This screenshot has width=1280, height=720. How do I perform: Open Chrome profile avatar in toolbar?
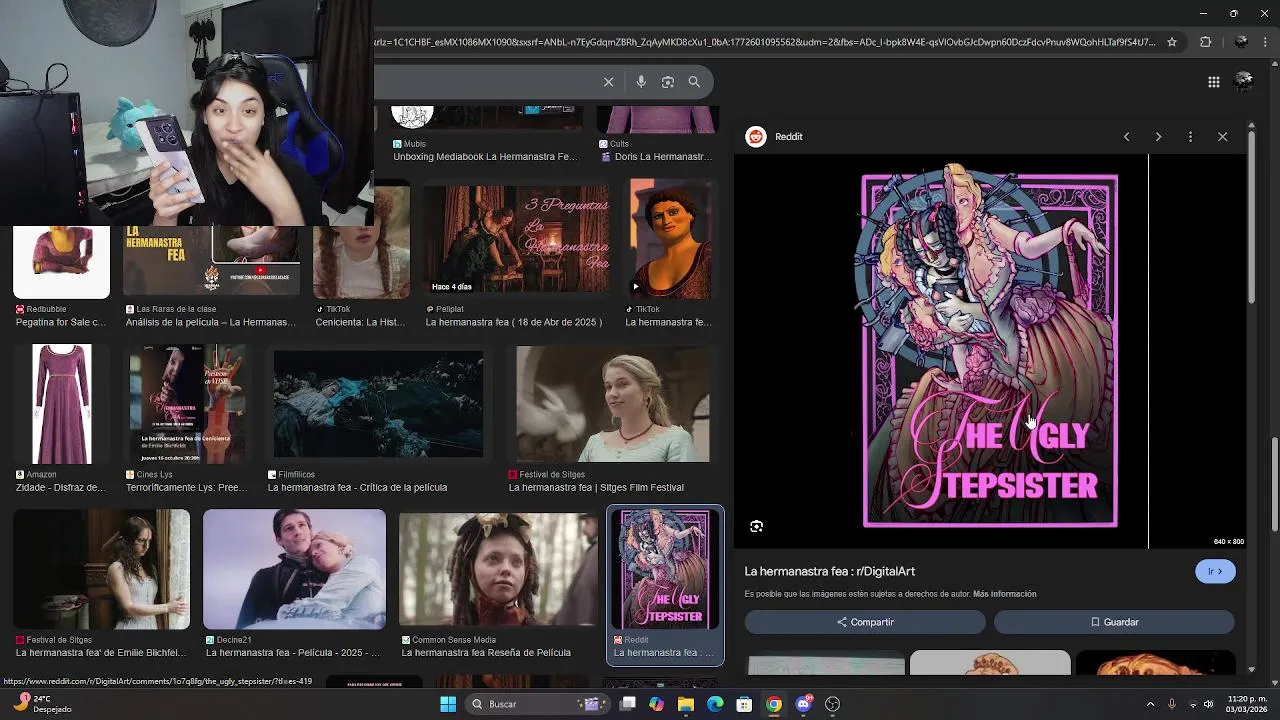click(1241, 42)
